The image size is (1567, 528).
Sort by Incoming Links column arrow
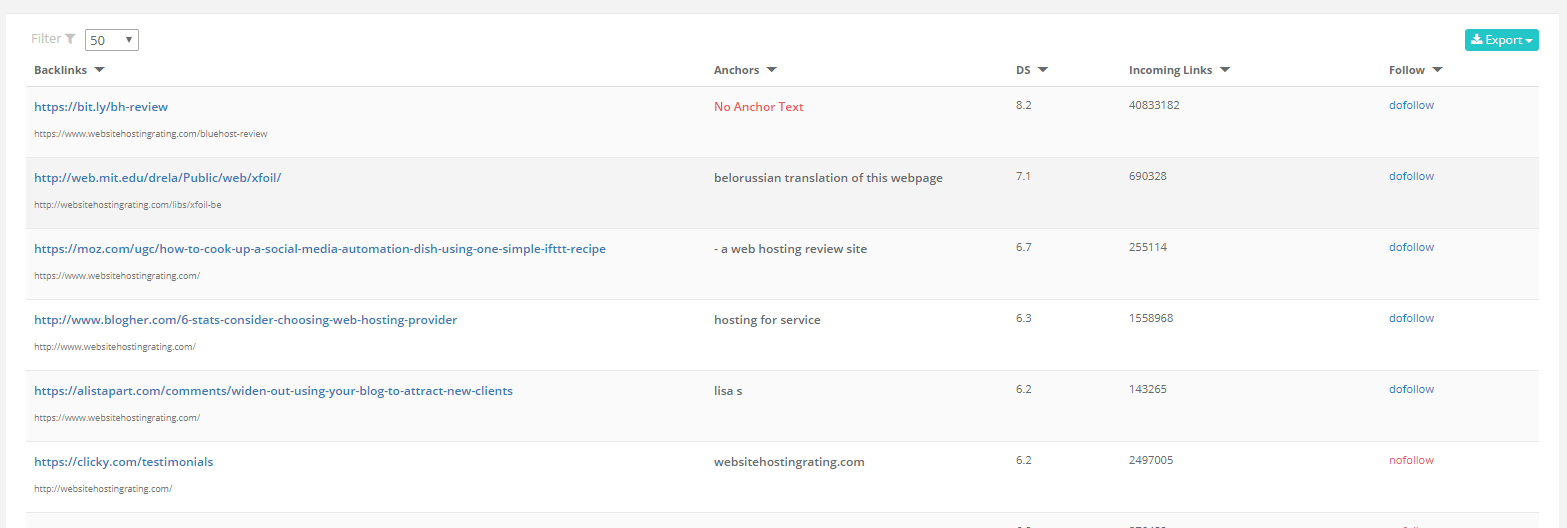click(1225, 70)
